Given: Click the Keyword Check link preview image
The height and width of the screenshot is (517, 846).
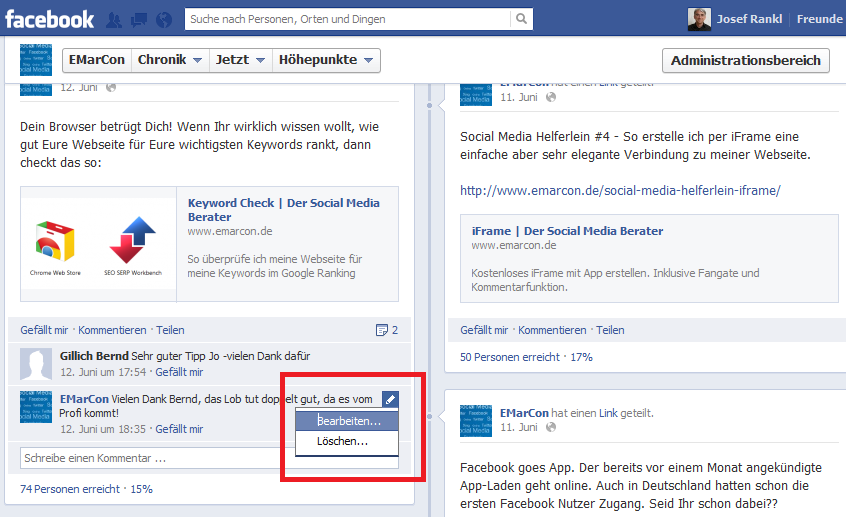Looking at the screenshot, I should 99,244.
